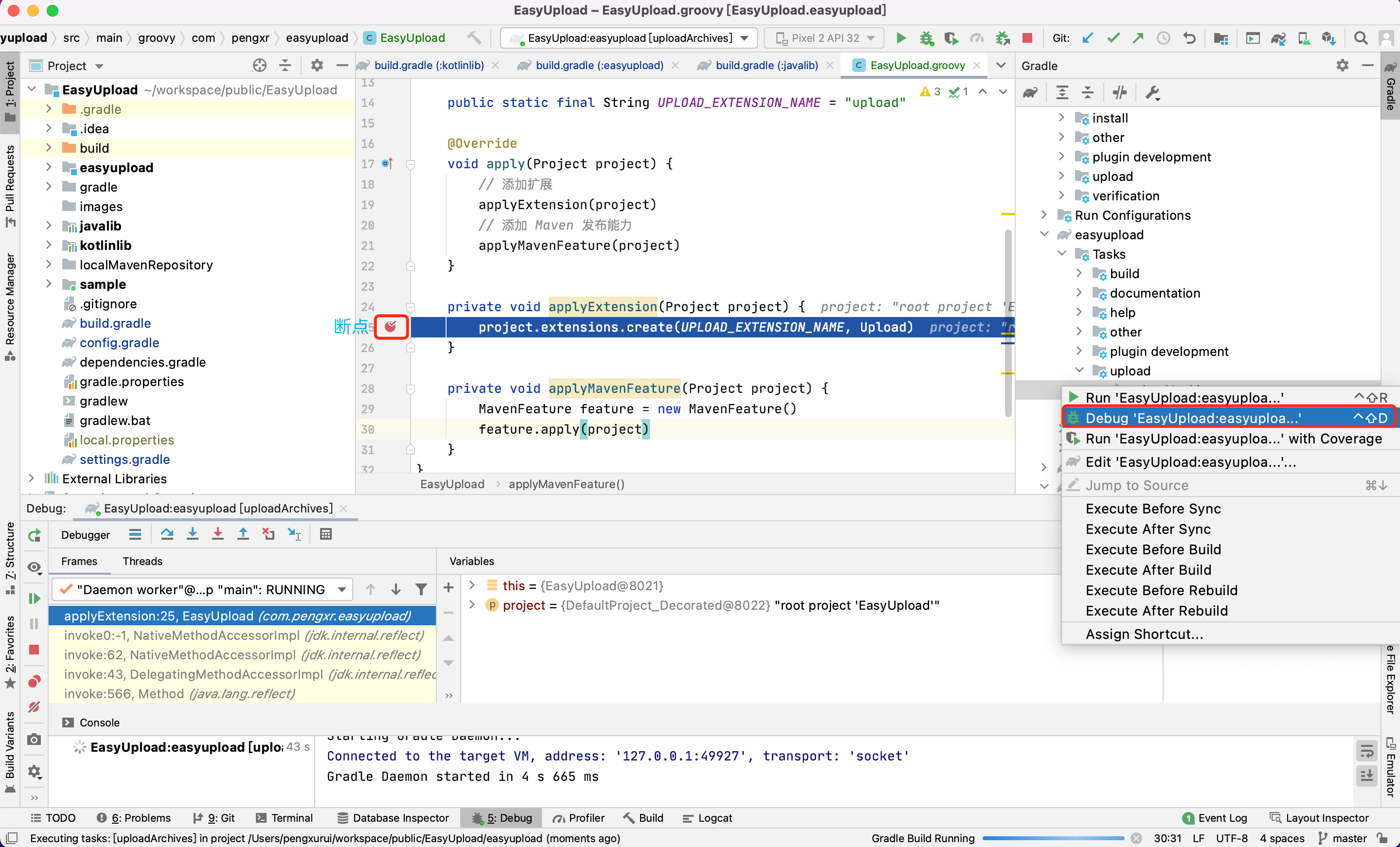Screen dimensions: 1400x847
Task: Click the rollback undo arrow icon
Action: click(1189, 38)
